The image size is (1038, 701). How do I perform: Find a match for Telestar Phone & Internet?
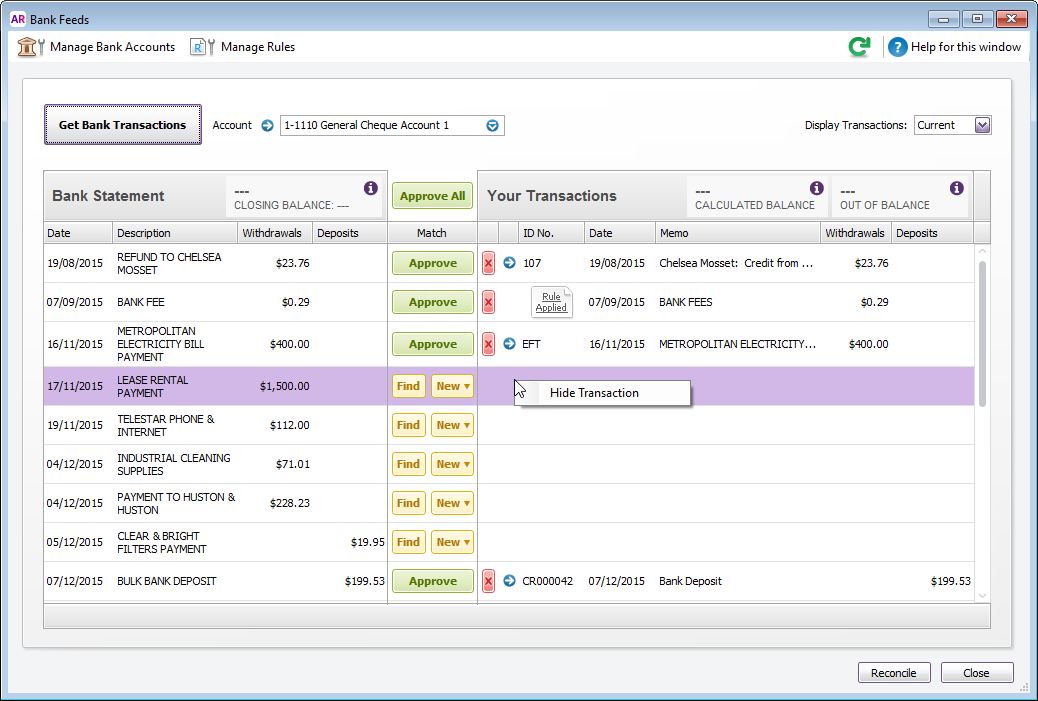pyautogui.click(x=408, y=424)
